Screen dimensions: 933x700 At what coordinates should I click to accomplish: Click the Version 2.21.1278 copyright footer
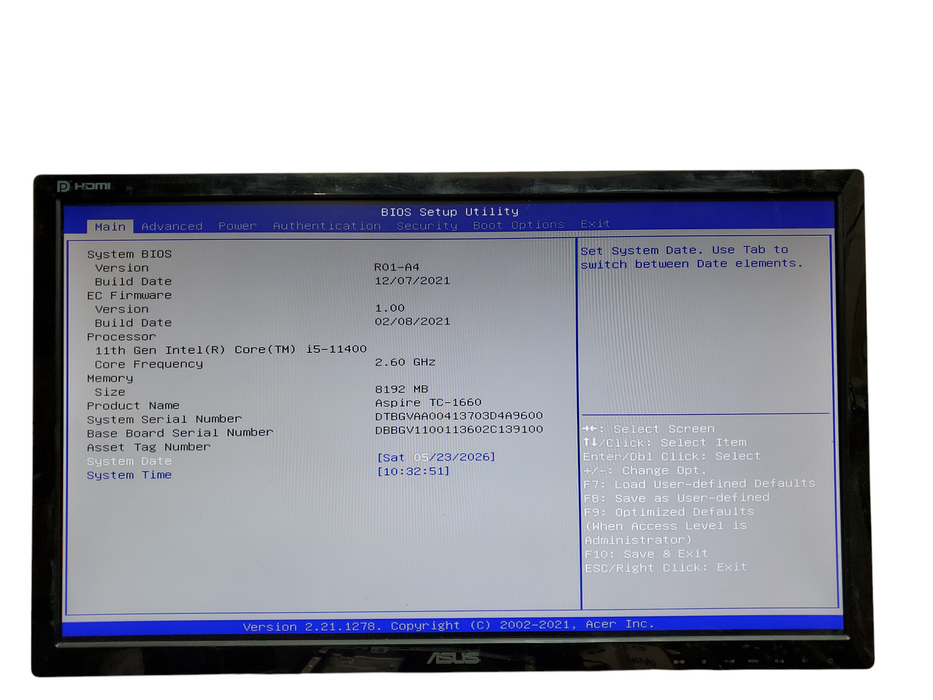(x=449, y=625)
